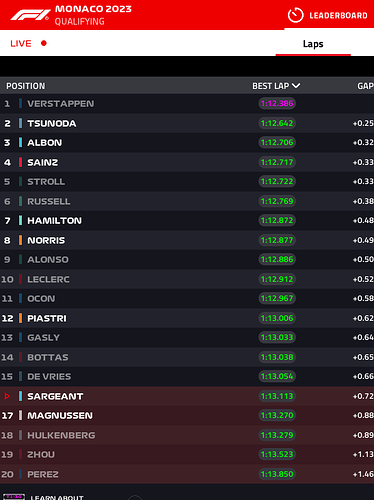The image size is (374, 500).
Task: Sort by the Gap column header
Action: [x=365, y=86]
